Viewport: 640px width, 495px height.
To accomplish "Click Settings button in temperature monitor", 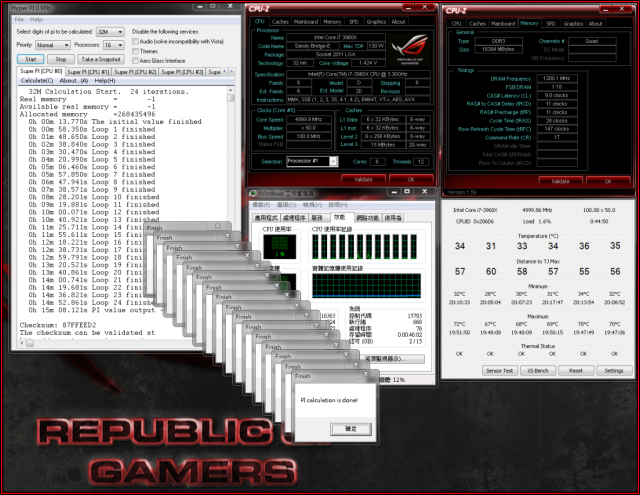I will (613, 371).
